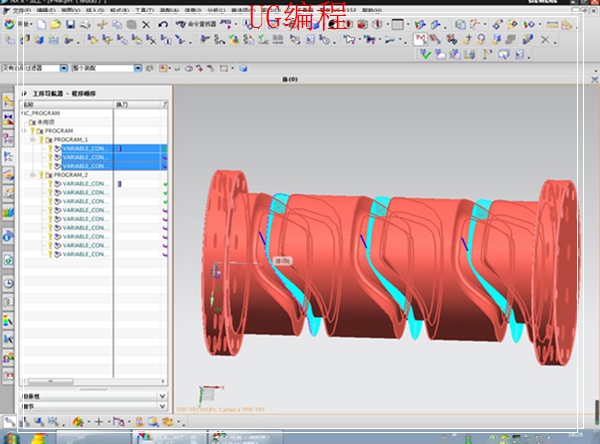This screenshot has width=600, height=444.
Task: Toggle the pin on the Operation Navigator title
Action: coord(24,93)
